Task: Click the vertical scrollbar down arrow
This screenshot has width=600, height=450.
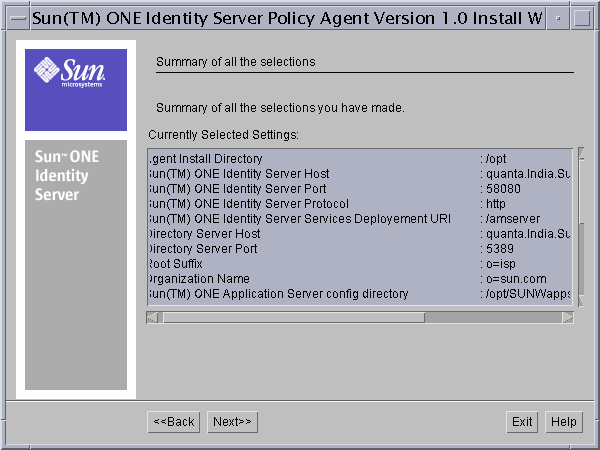Action: 581,300
